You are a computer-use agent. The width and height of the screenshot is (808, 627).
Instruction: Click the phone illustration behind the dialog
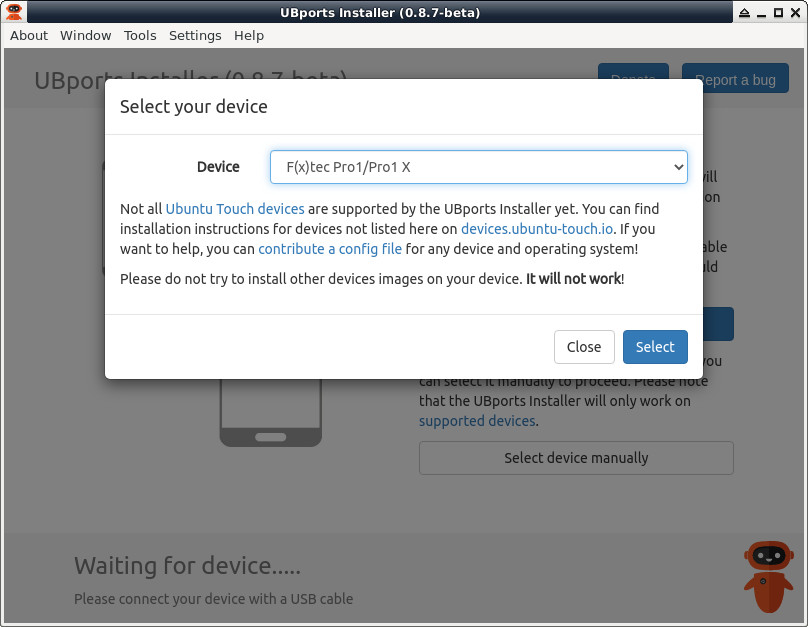[x=271, y=413]
